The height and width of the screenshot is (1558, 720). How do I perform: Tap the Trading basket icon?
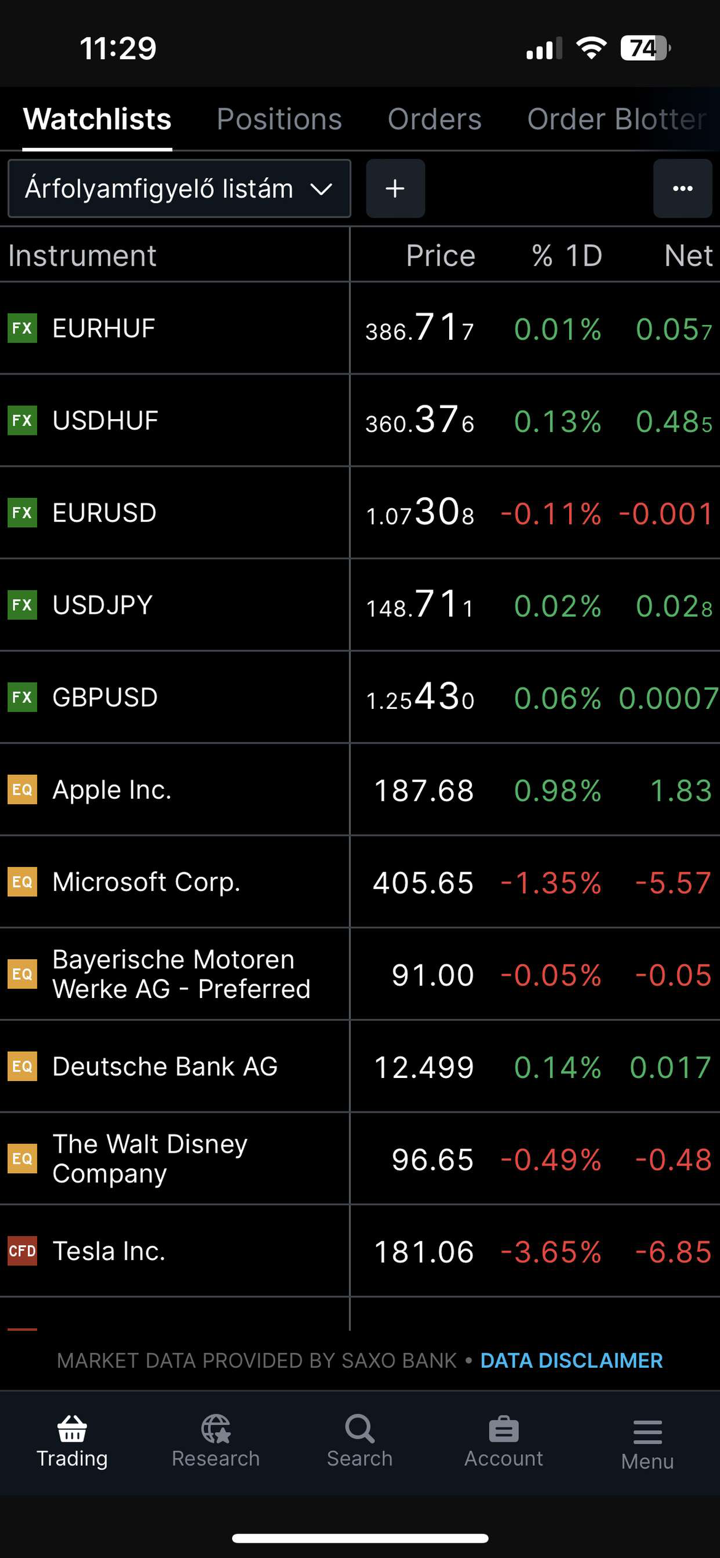pyautogui.click(x=72, y=1429)
